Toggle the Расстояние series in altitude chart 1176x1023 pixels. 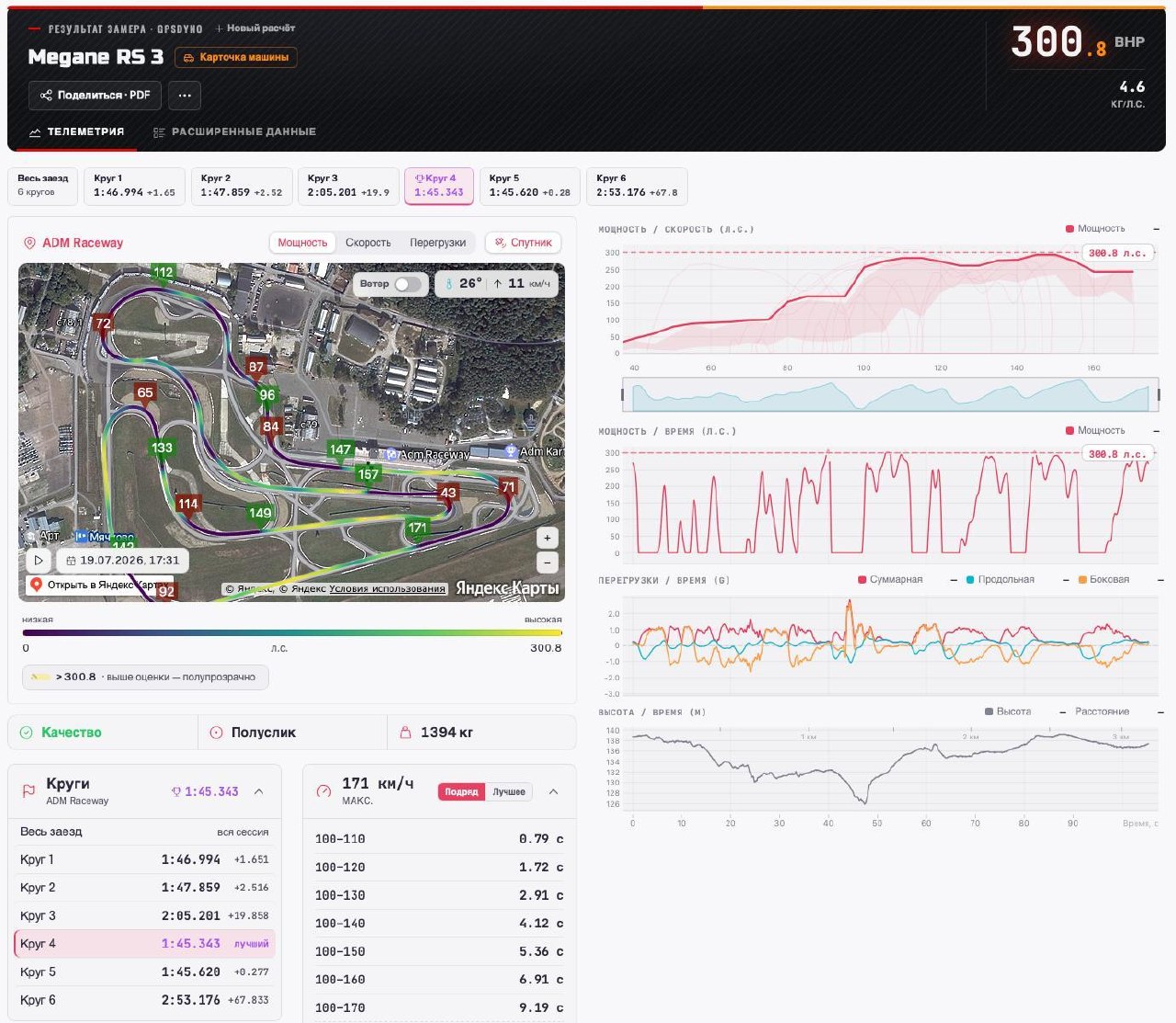[x=1102, y=711]
